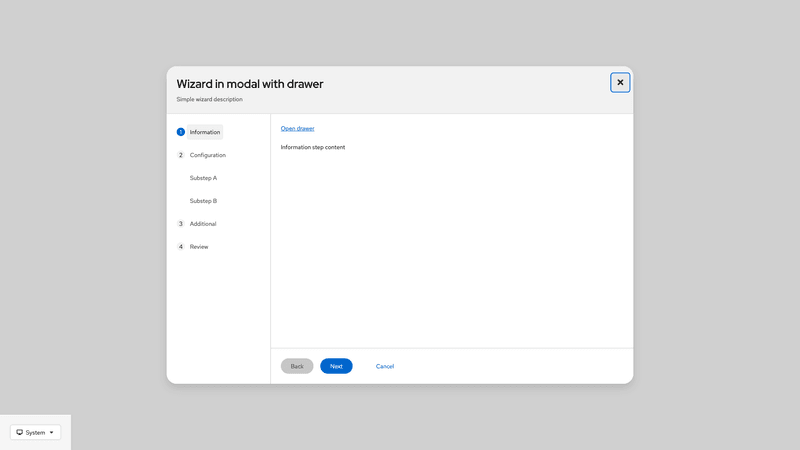This screenshot has height=450, width=800.
Task: Open Substep B in wizard navigation
Action: pos(203,201)
